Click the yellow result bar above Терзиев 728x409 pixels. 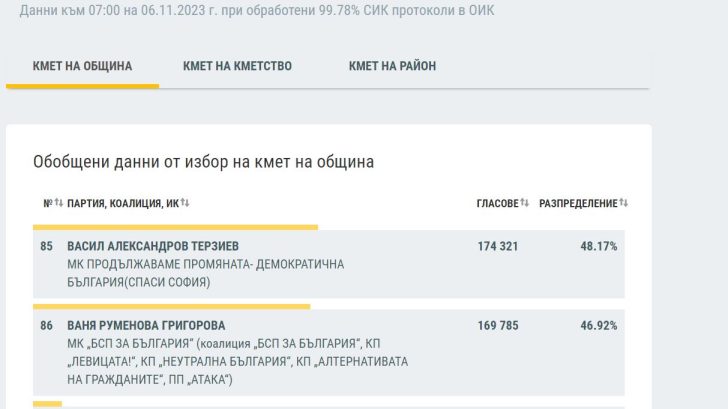[x=175, y=227]
